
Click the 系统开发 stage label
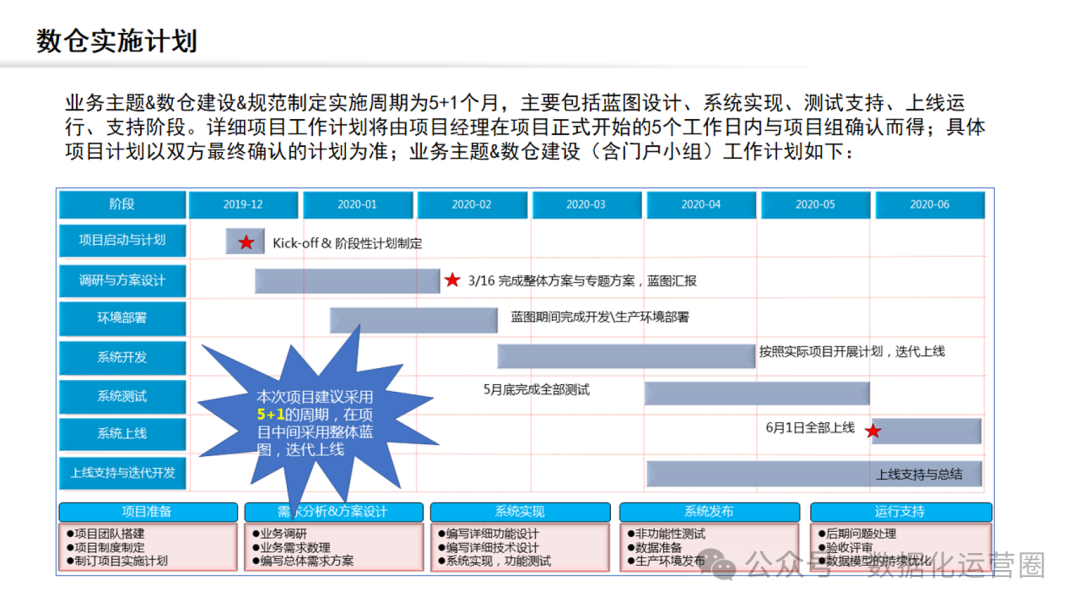point(122,357)
